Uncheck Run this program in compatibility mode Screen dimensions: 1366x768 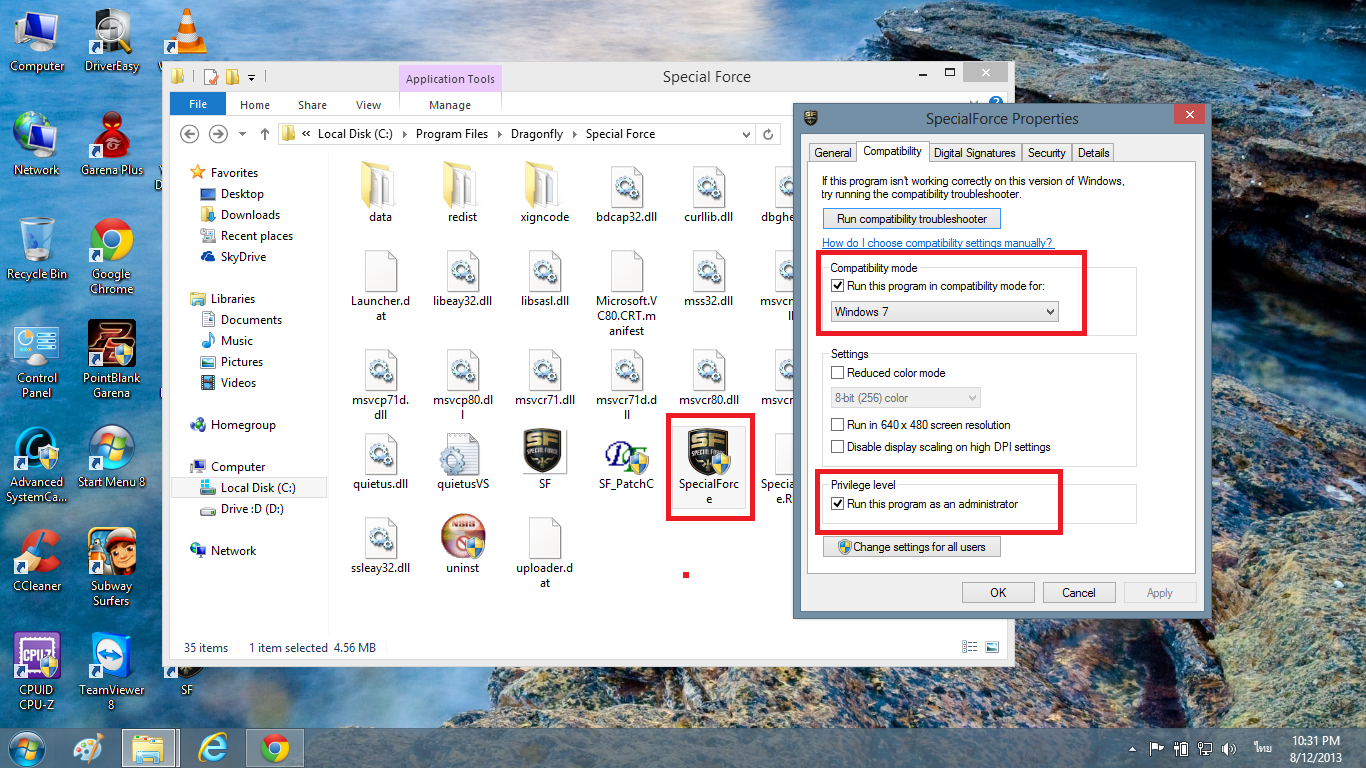(x=838, y=286)
